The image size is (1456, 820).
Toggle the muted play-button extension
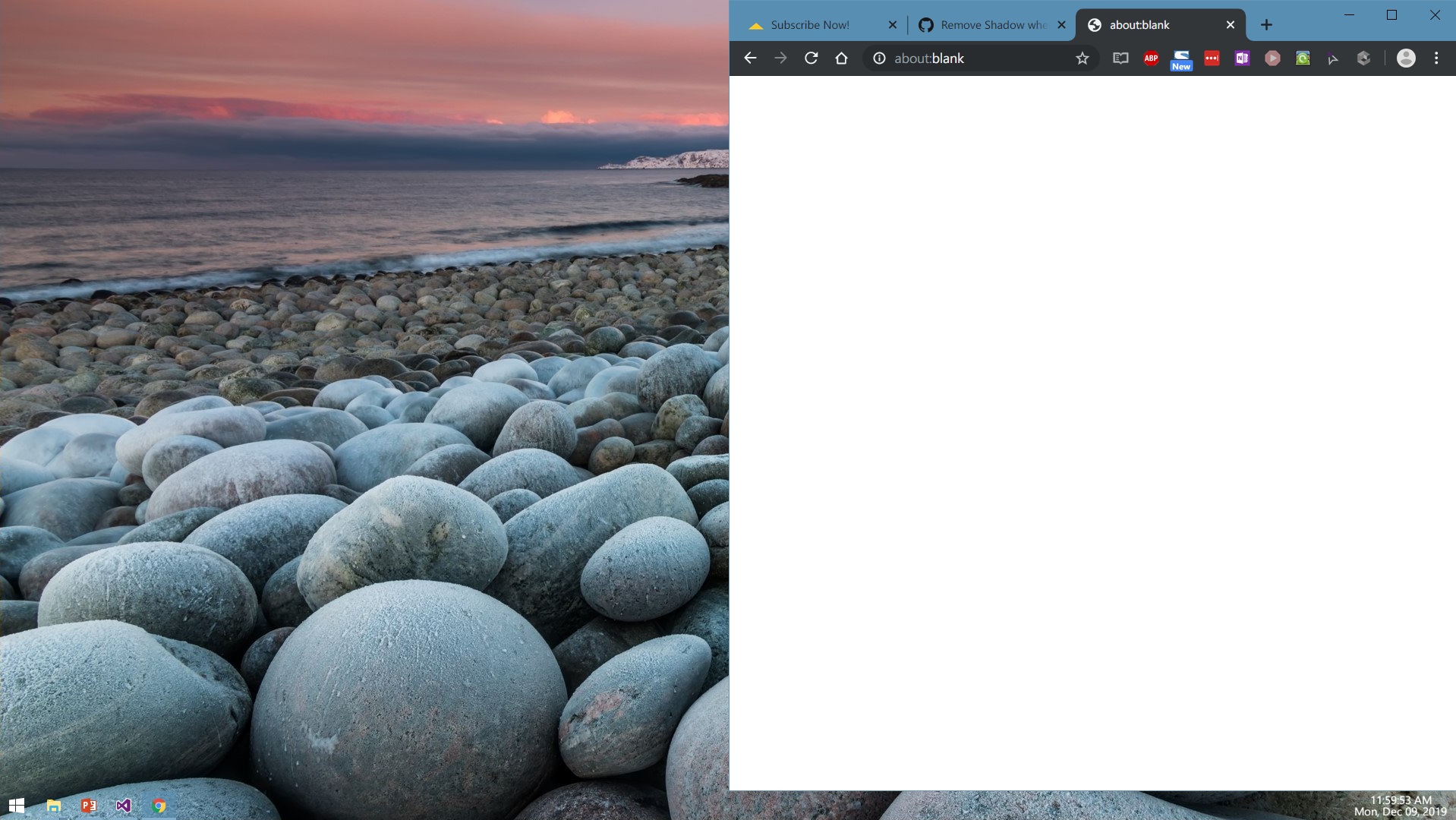(x=1272, y=58)
